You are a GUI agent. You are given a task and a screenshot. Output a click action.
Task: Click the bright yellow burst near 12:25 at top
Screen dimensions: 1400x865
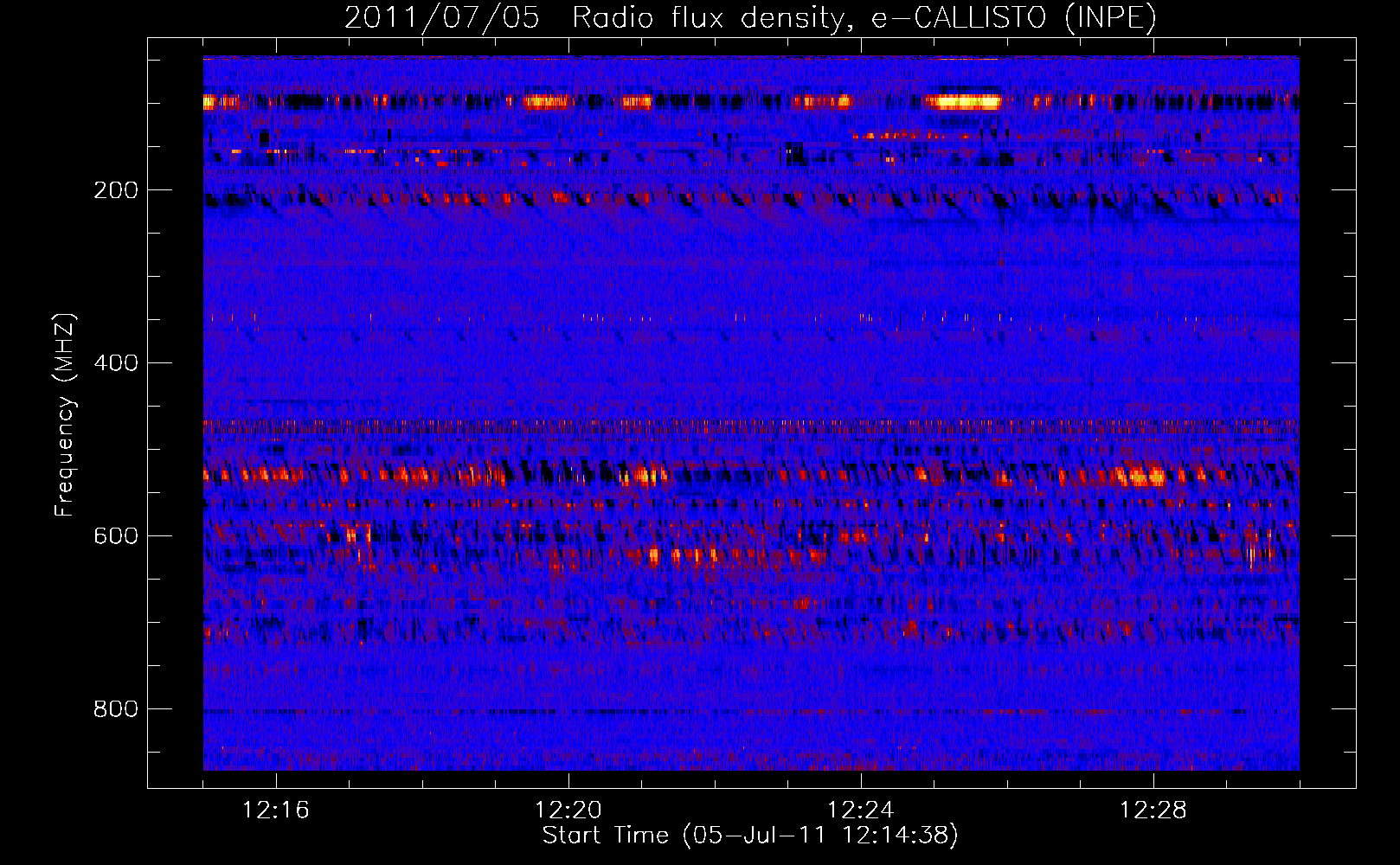pyautogui.click(x=963, y=101)
